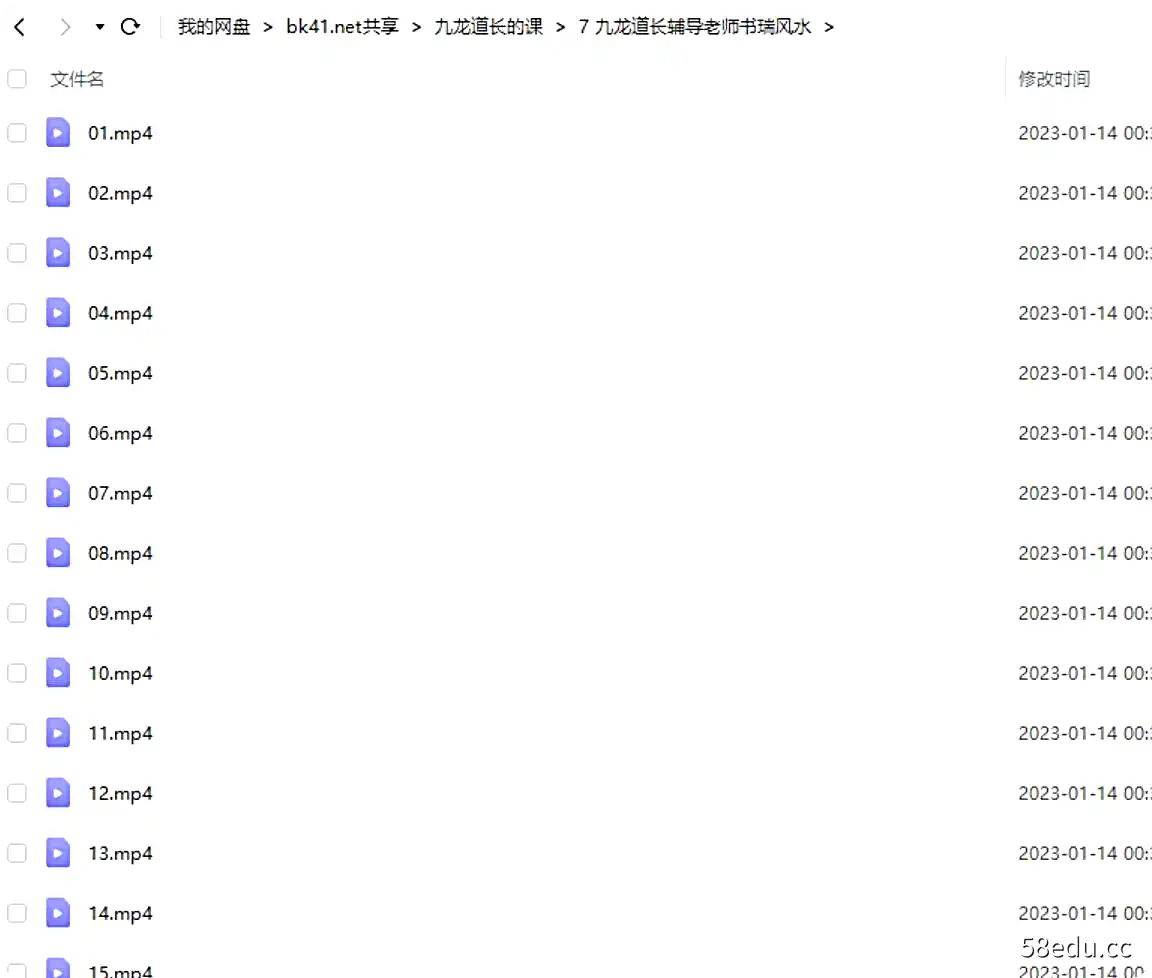Go to 九龙道长的课 breadcrumb folder
Screen dimensions: 1152x978
(x=489, y=27)
